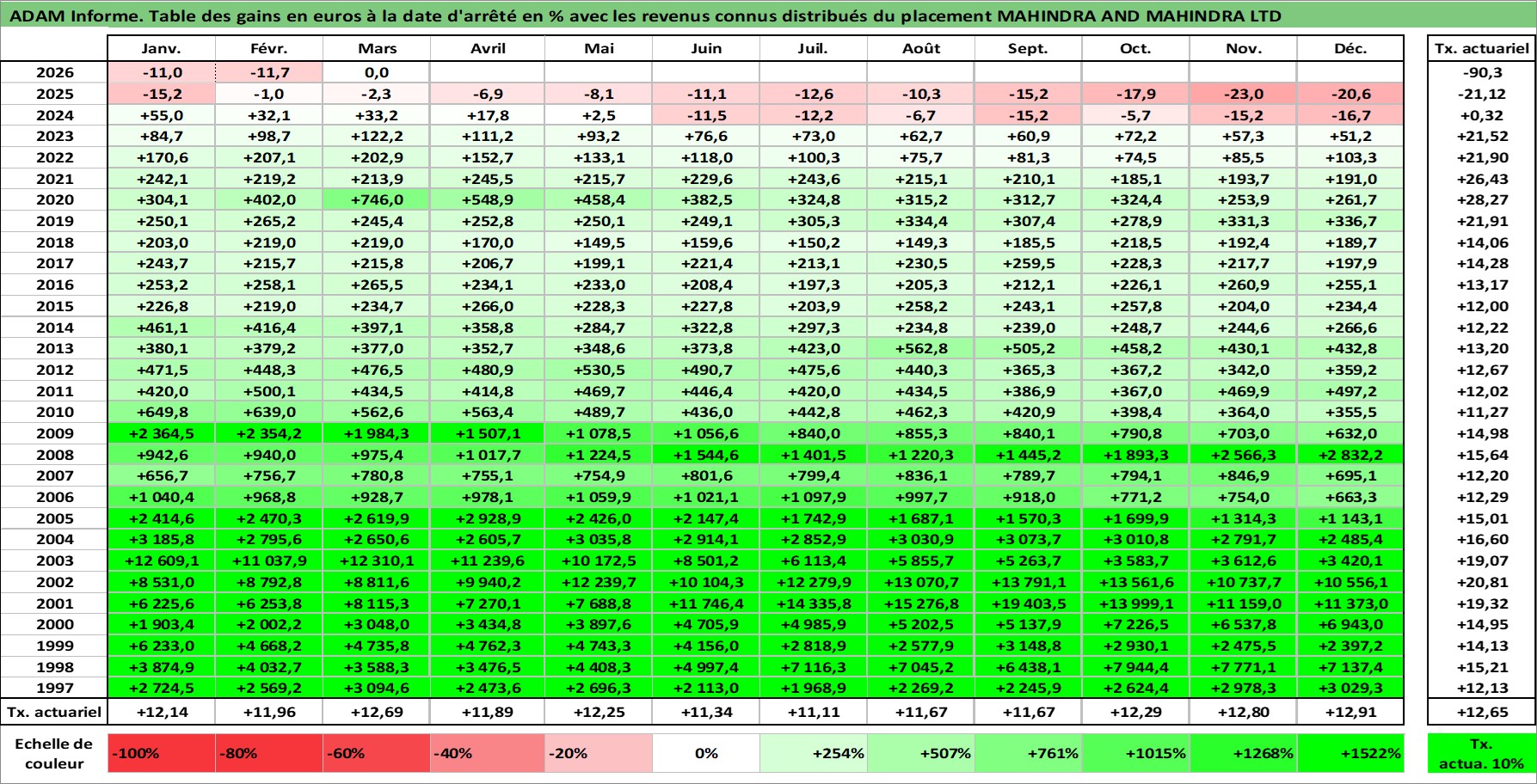The width and height of the screenshot is (1537, 784).
Task: Click the -80% color scale swatch
Action: (269, 753)
